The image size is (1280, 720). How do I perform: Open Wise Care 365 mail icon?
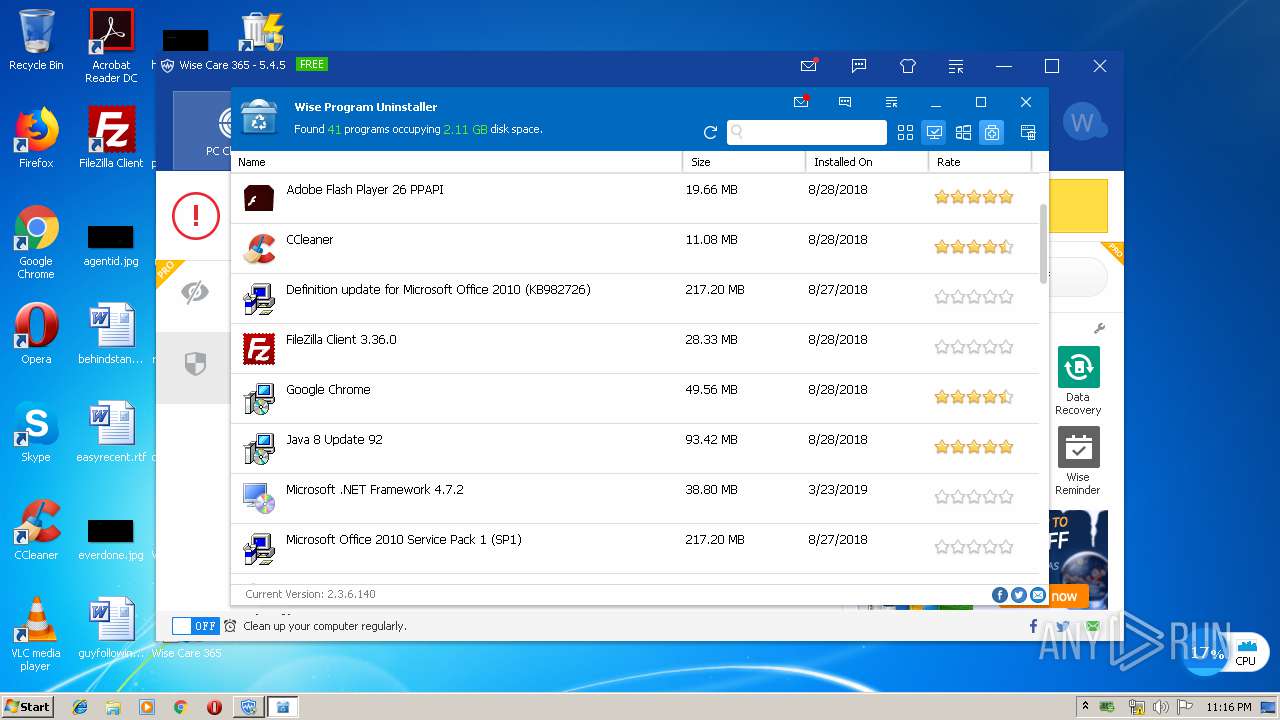pos(809,66)
